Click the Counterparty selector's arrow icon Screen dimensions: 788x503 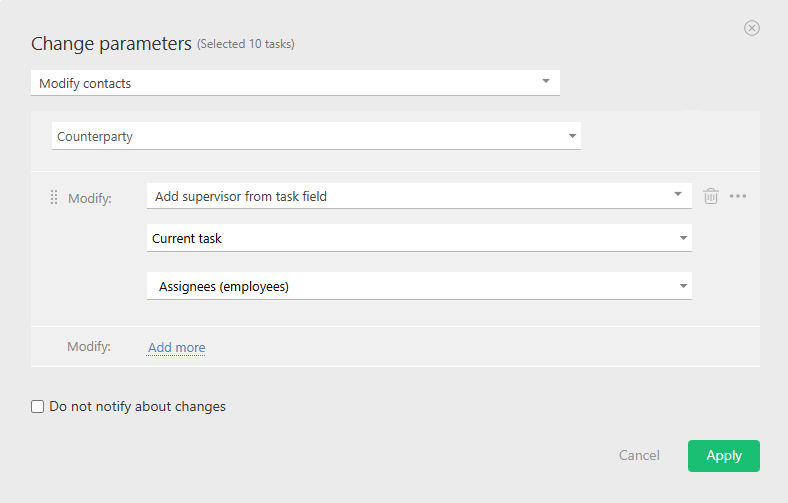pyautogui.click(x=572, y=136)
